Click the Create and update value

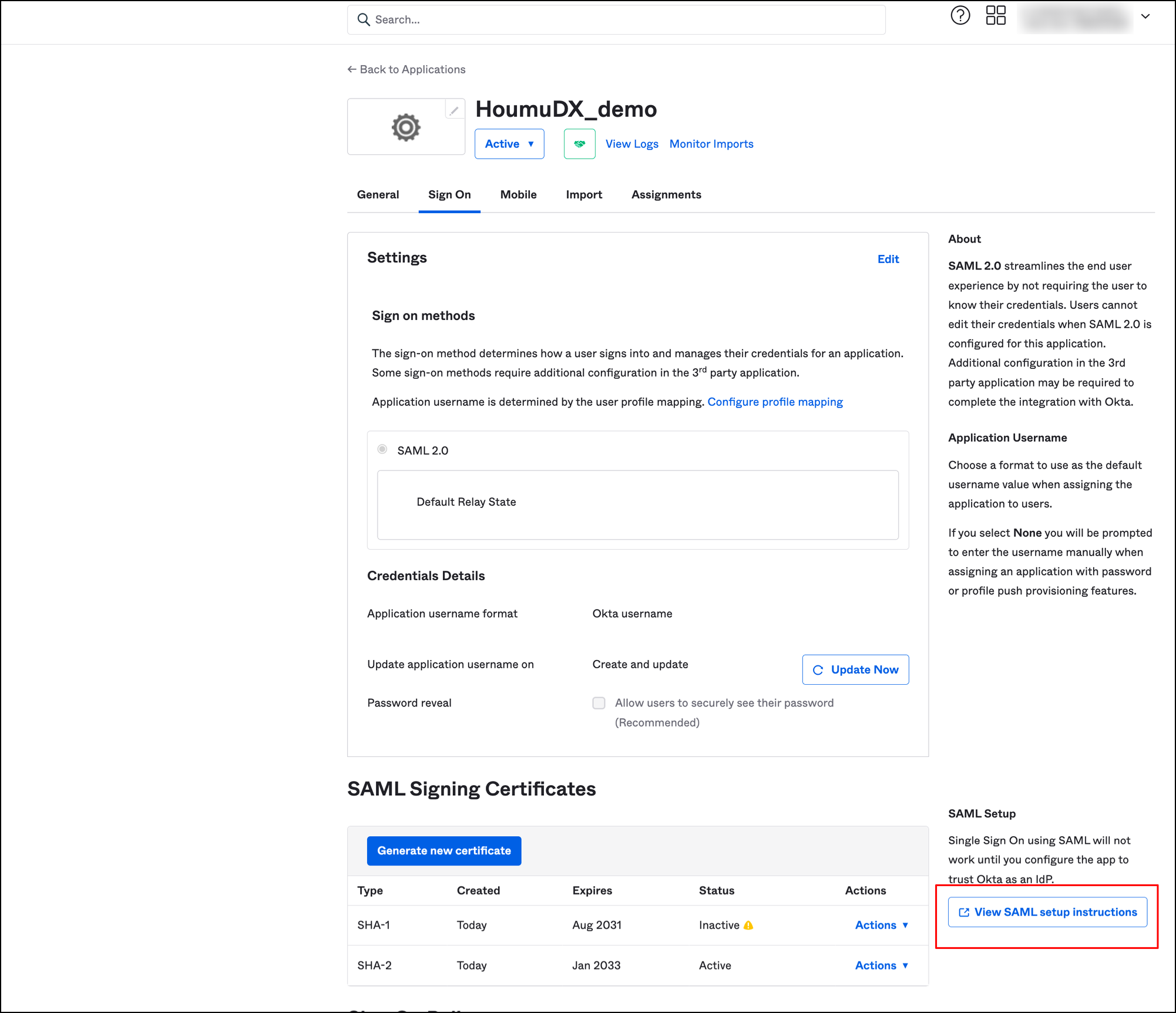coord(640,664)
